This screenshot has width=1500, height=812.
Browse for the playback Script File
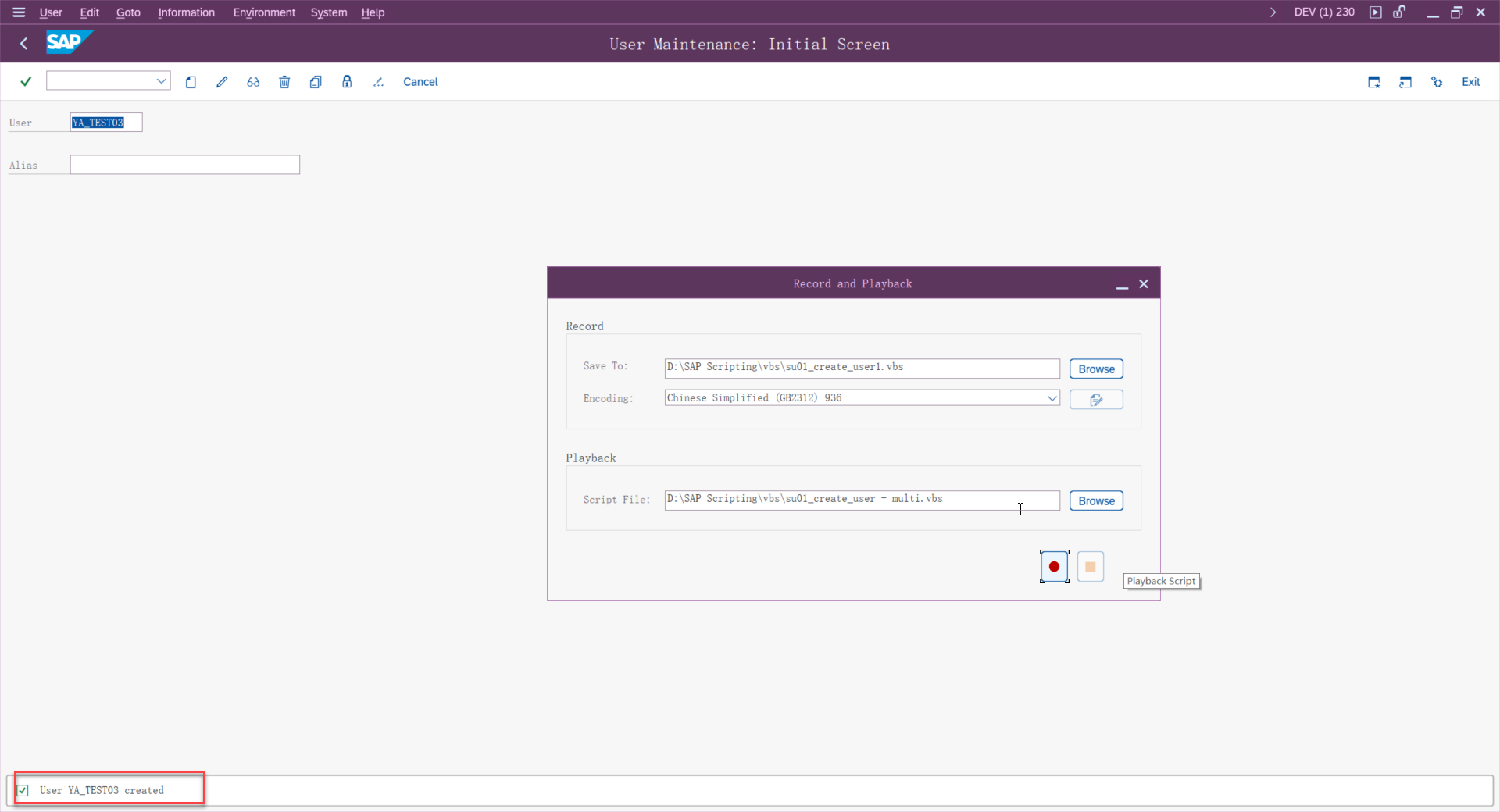pos(1096,501)
